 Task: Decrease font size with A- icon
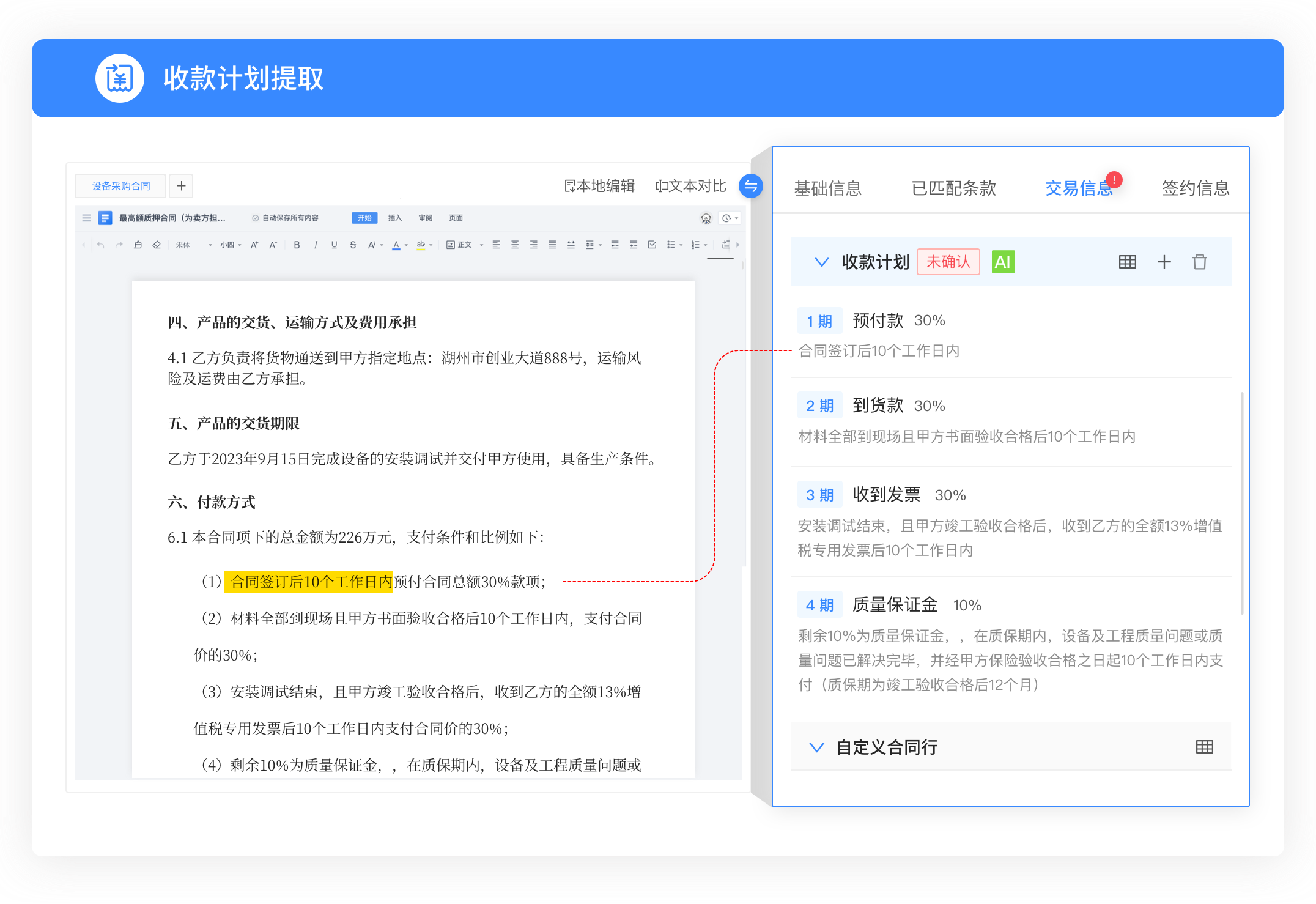coord(273,245)
